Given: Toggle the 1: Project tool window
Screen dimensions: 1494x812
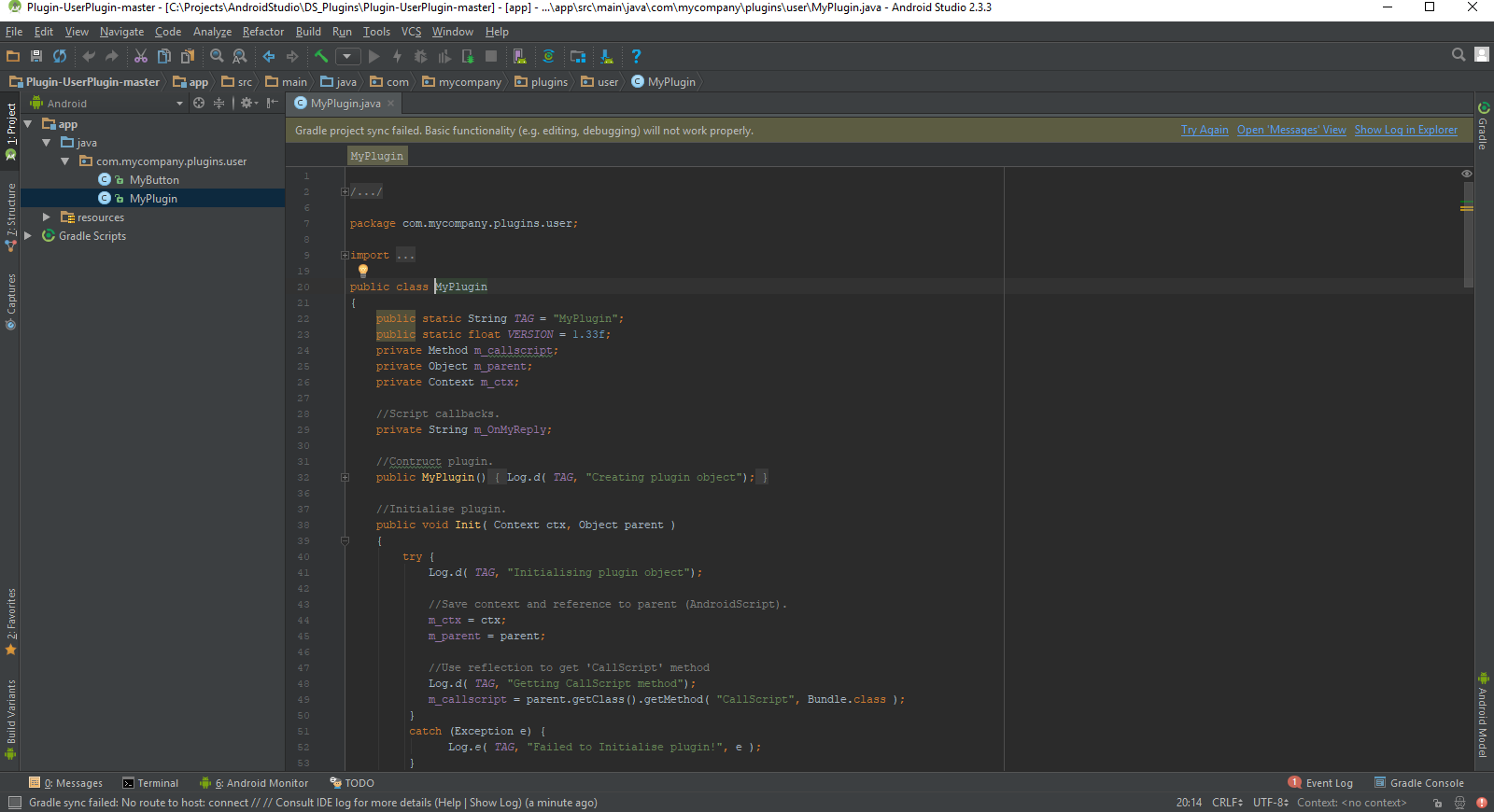Looking at the screenshot, I should (x=10, y=132).
